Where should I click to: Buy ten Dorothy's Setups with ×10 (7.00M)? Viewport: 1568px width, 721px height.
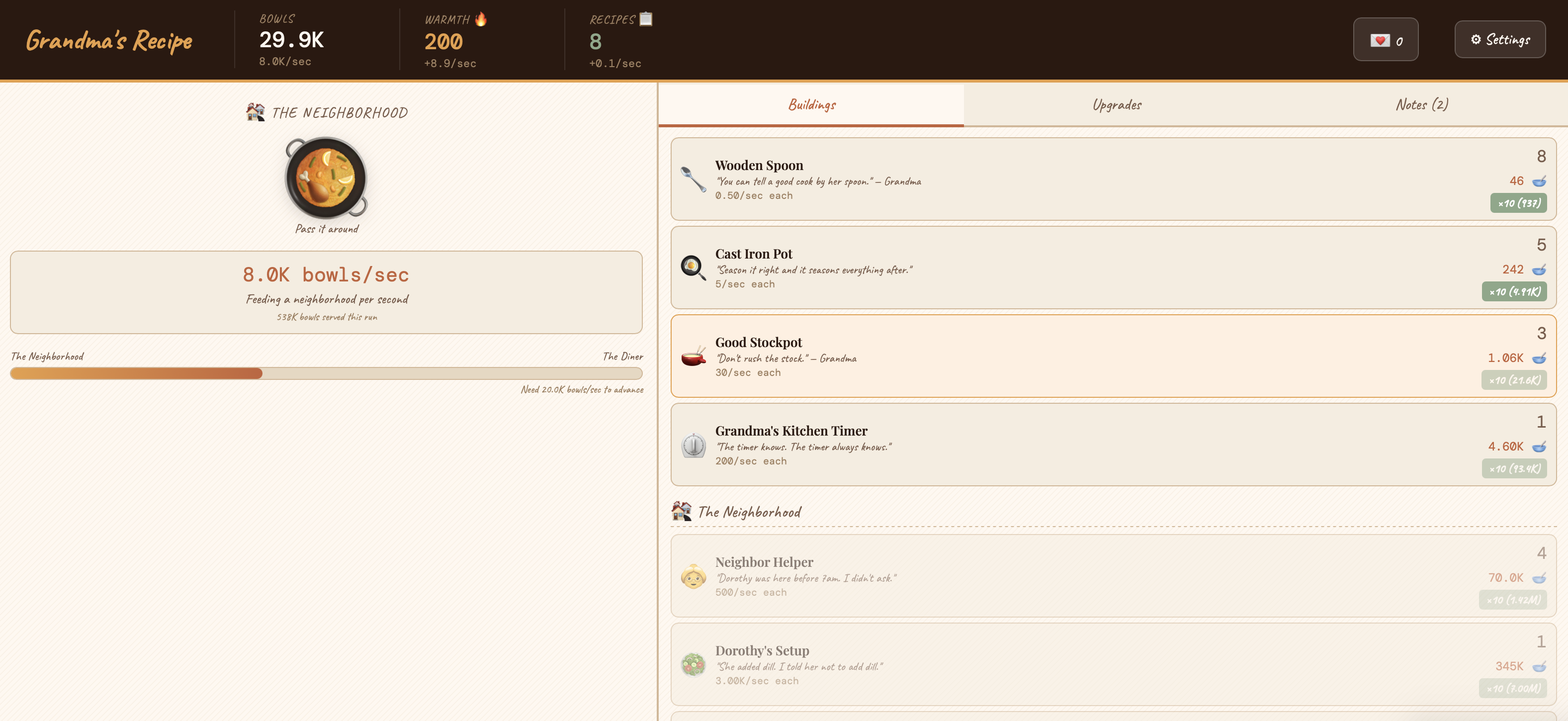point(1513,688)
